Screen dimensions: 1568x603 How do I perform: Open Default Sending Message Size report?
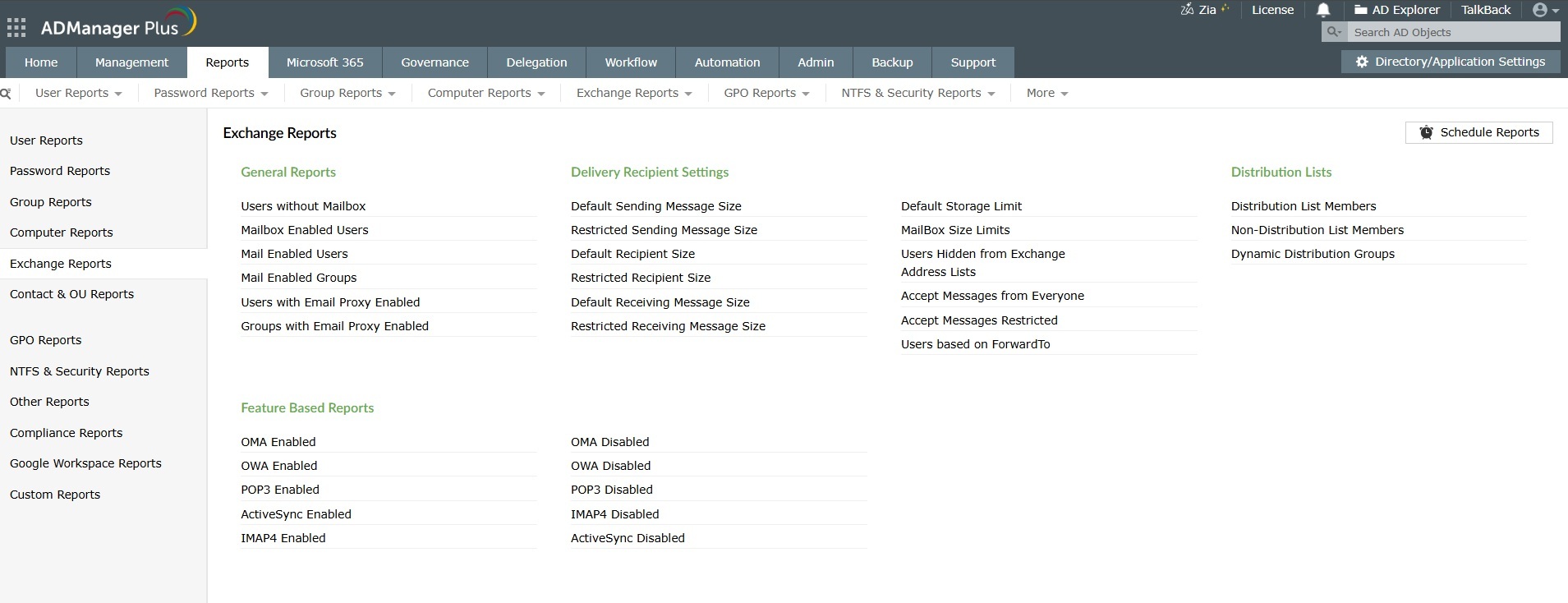coord(656,206)
